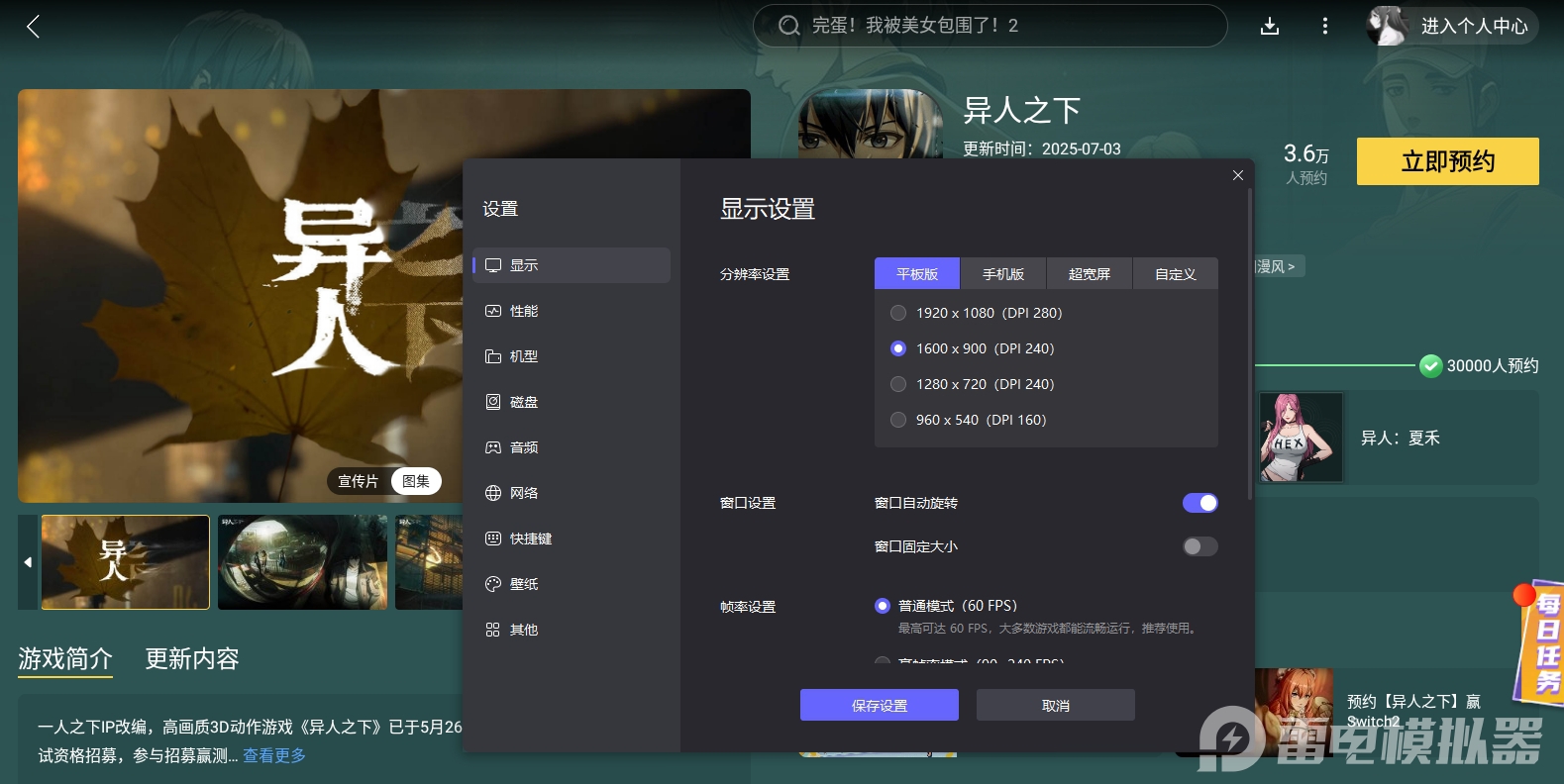
Task: Select the maple leaf 异人 thumbnail
Action: click(x=126, y=562)
